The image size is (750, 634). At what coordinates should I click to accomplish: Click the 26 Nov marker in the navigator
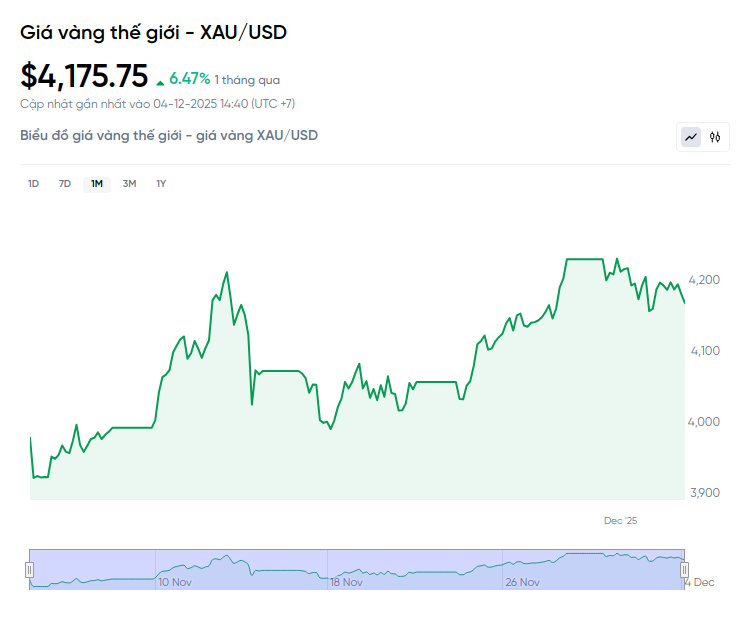click(522, 582)
